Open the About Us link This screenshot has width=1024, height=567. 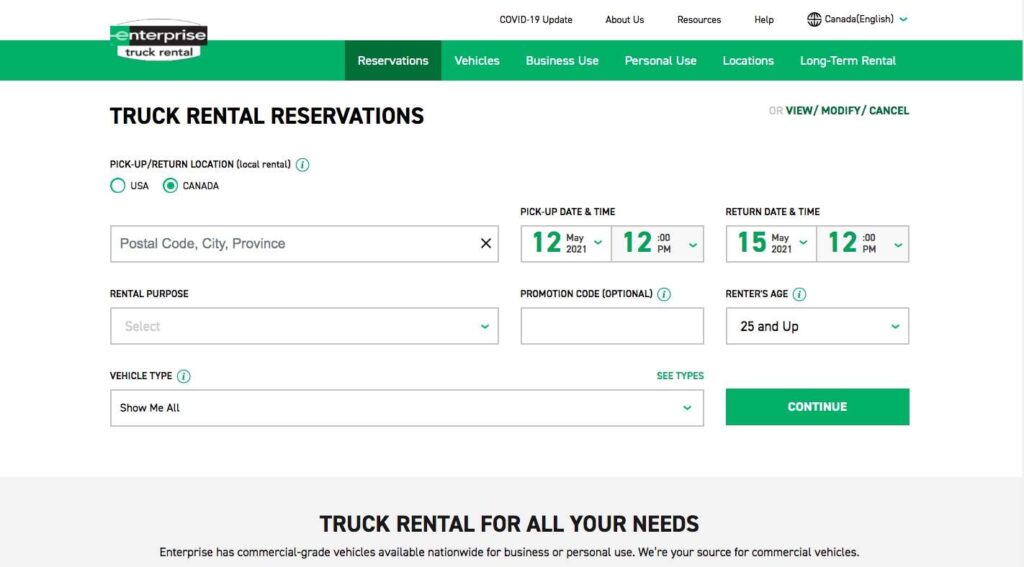point(624,20)
